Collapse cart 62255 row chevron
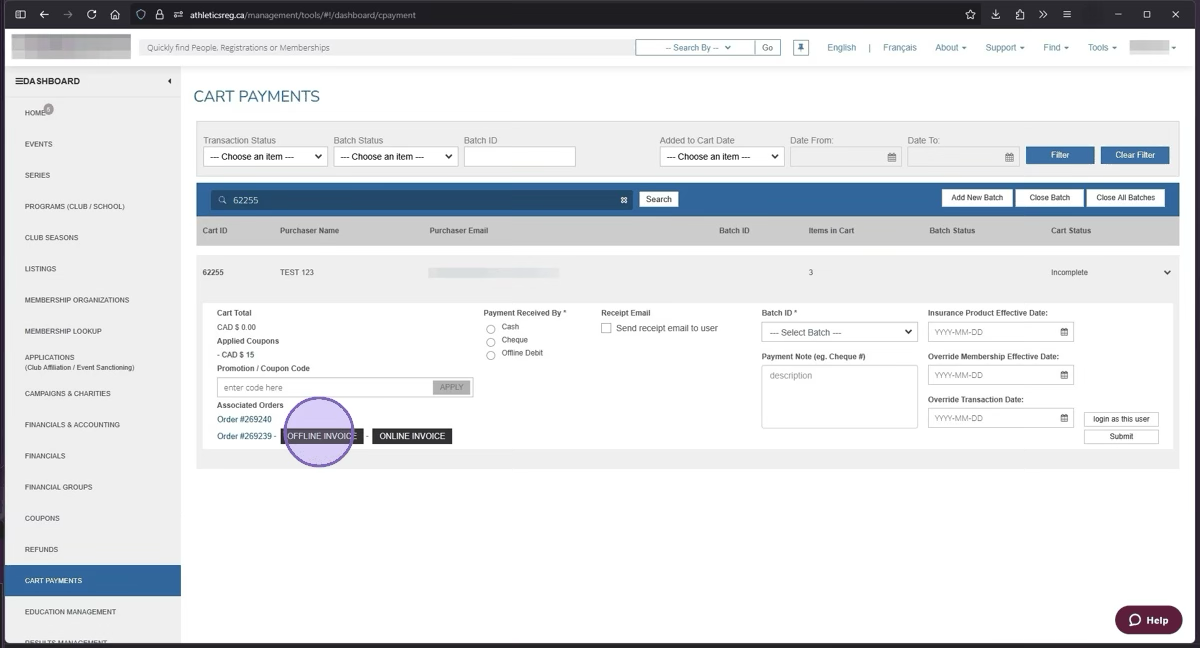The image size is (1200, 648). tap(1166, 272)
